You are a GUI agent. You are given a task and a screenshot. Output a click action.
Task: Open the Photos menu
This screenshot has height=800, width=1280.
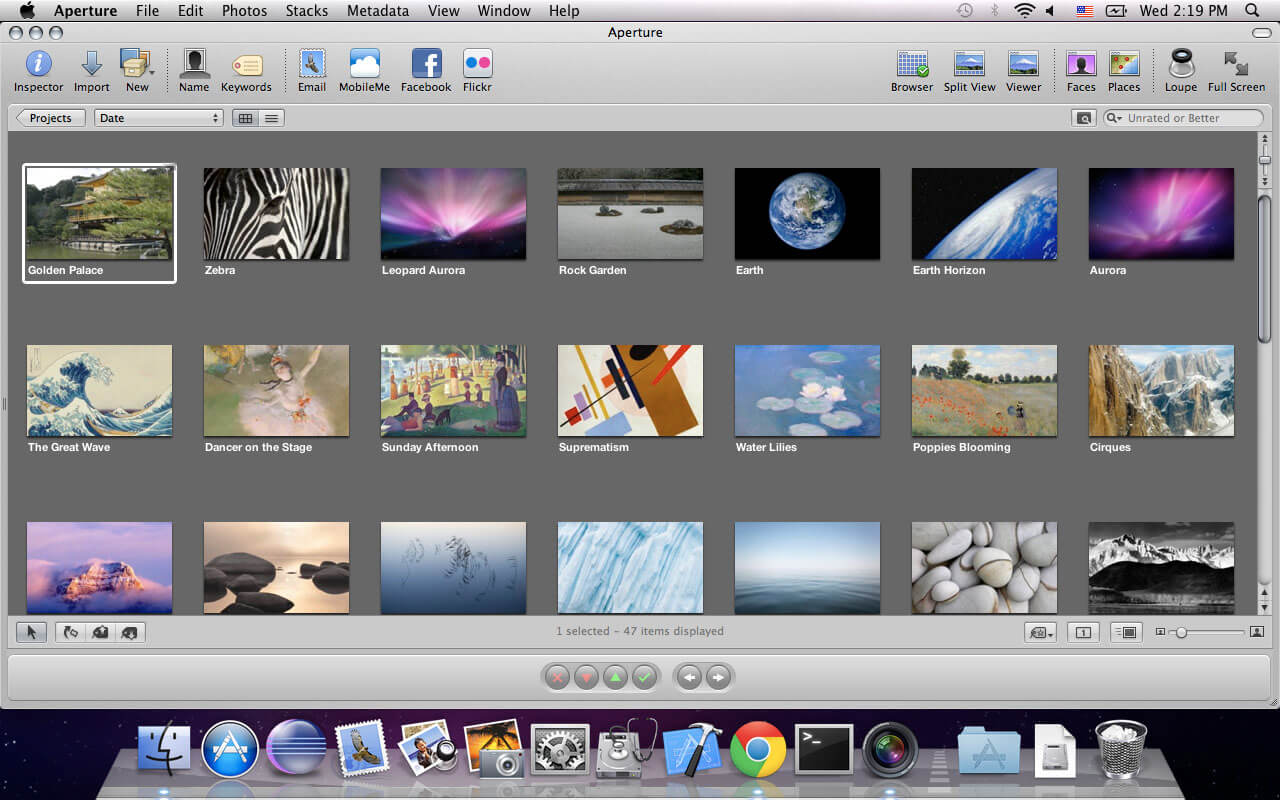tap(244, 11)
